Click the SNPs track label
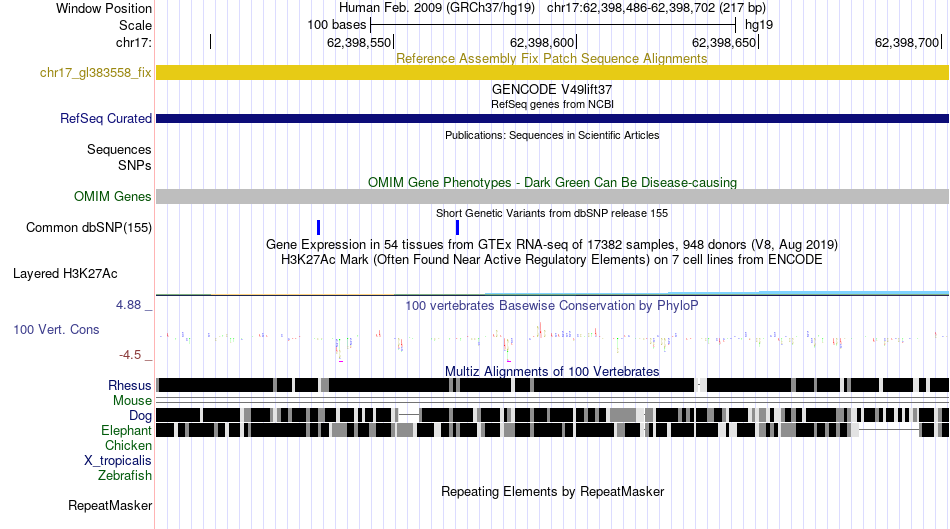Screen dimensions: 950x529 click(135, 165)
